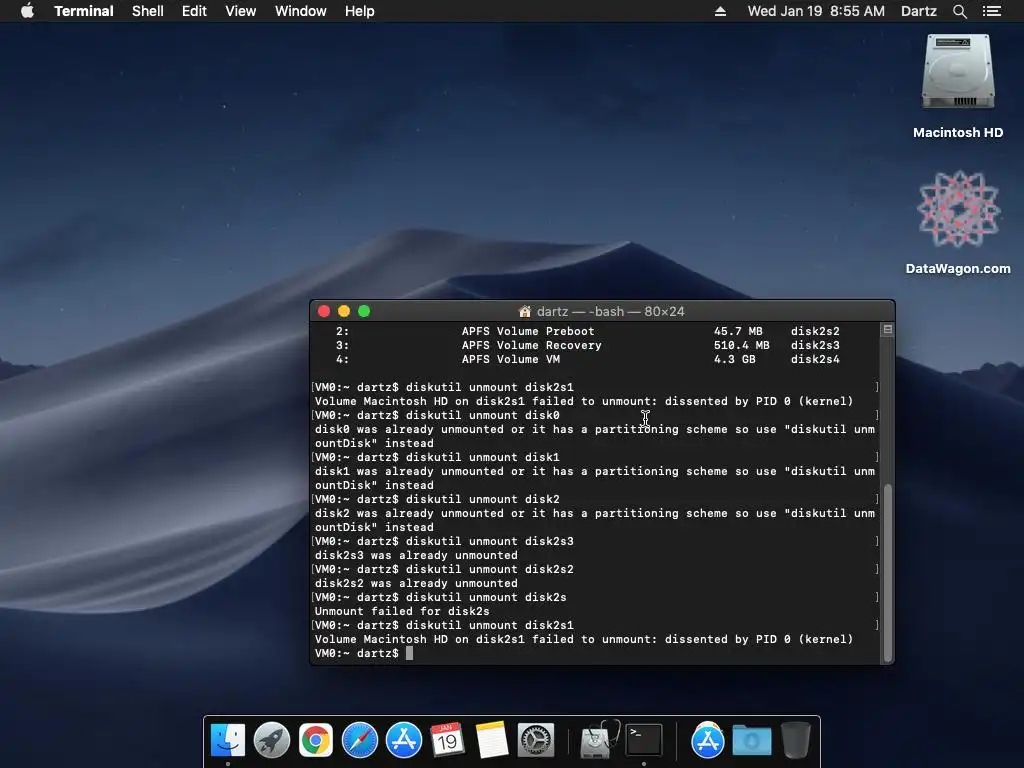
Task: Click the Terminal icon in the Dock
Action: pos(644,741)
